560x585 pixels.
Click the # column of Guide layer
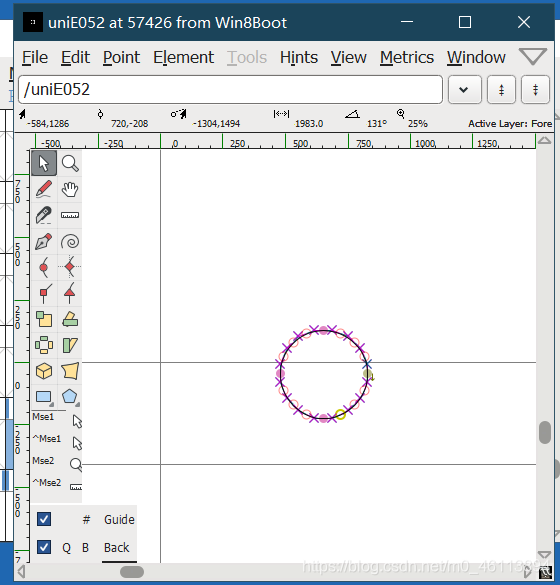point(86,519)
